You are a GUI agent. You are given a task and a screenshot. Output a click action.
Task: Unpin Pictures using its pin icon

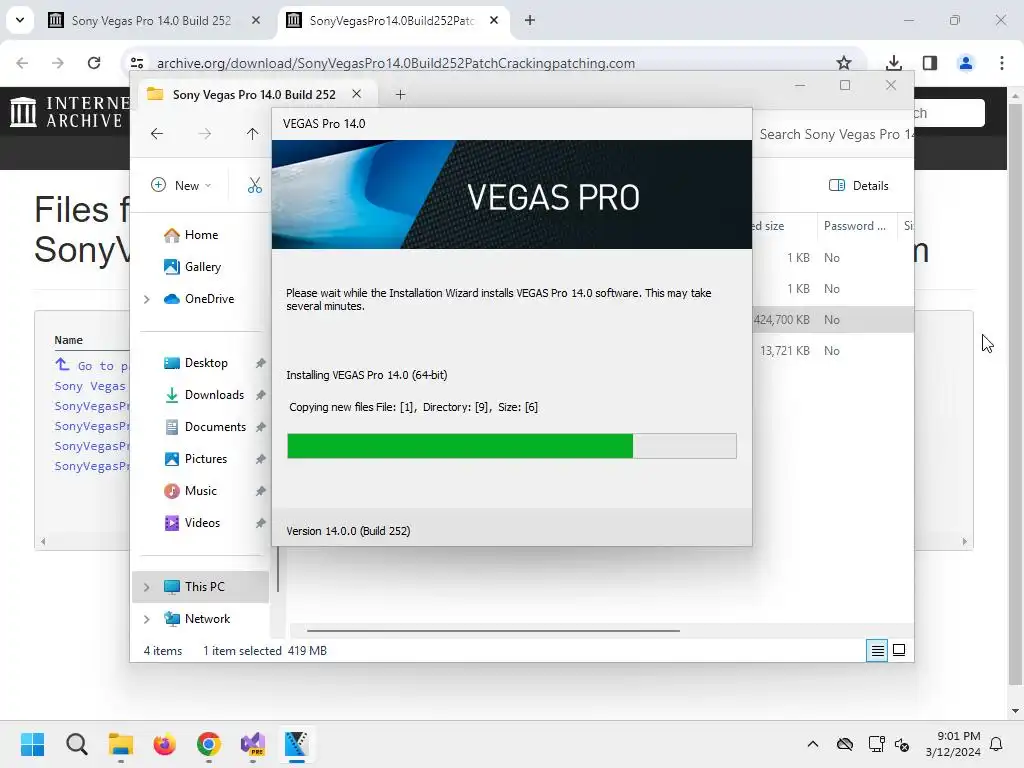[x=261, y=459]
